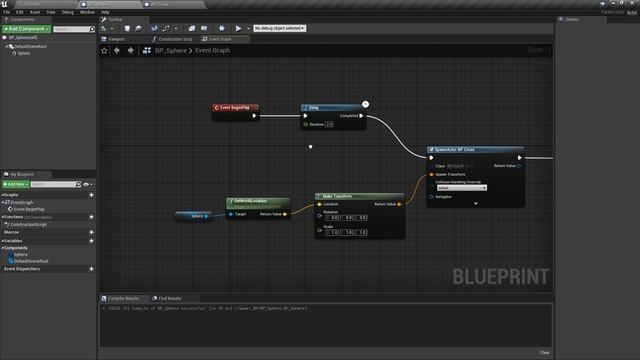This screenshot has height=360, width=640.
Task: Click the Event BeginPlay node title
Action: (x=235, y=108)
